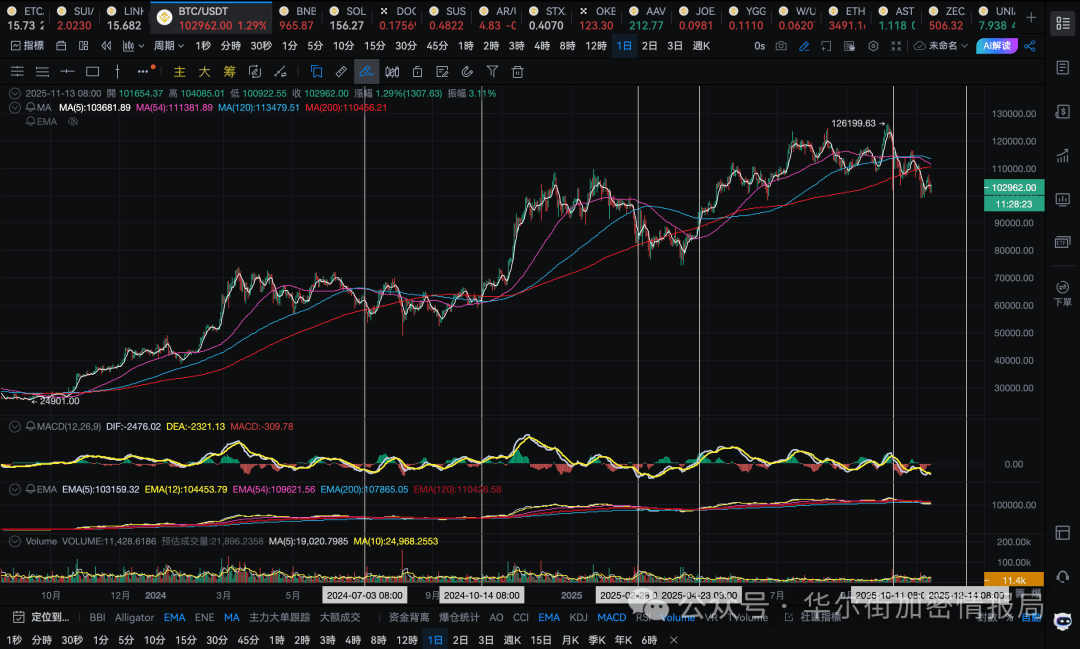
Task: Click the add new symbol tab plus
Action: [x=1031, y=18]
